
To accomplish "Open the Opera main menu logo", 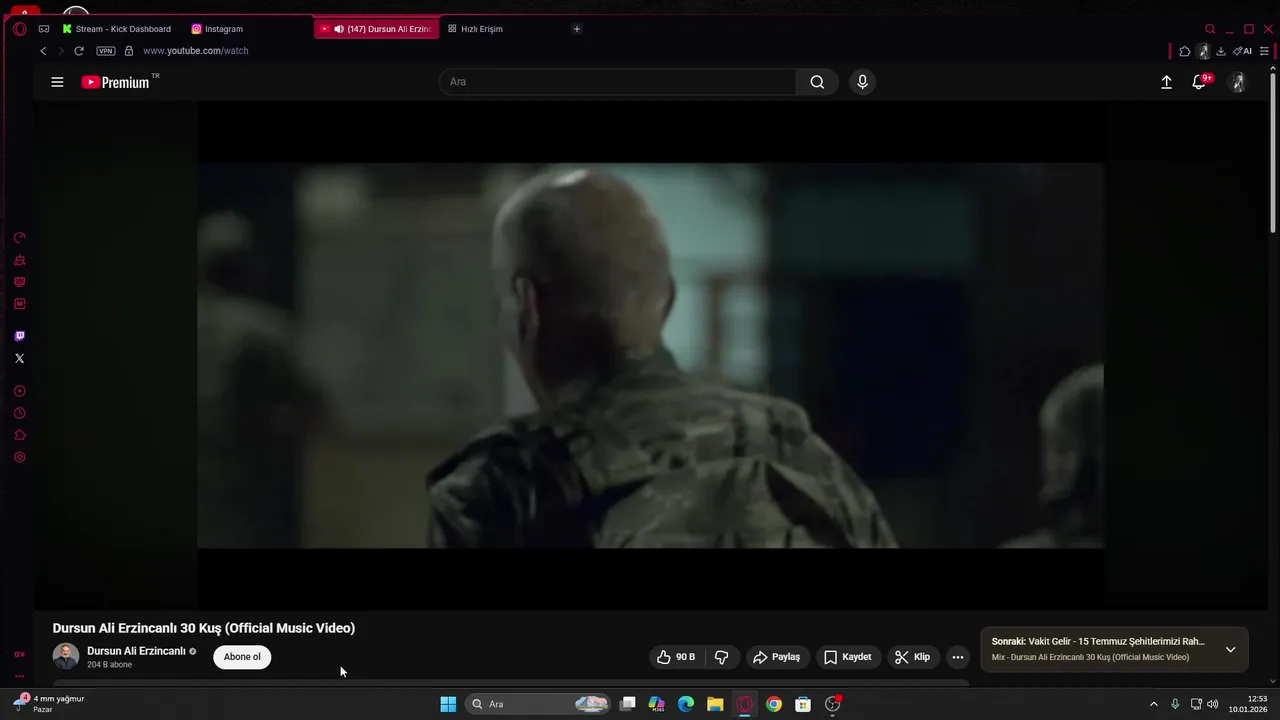I will [19, 29].
